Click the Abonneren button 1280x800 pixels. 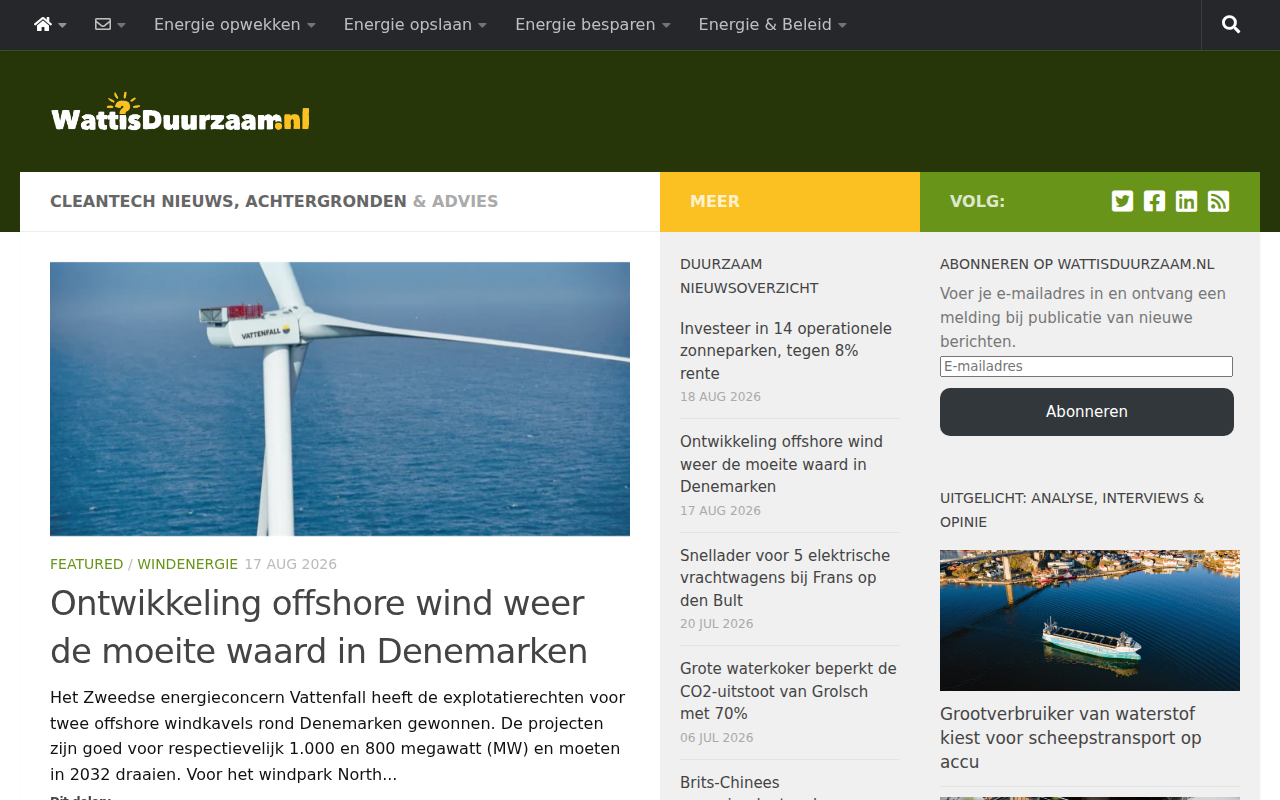(x=1087, y=412)
